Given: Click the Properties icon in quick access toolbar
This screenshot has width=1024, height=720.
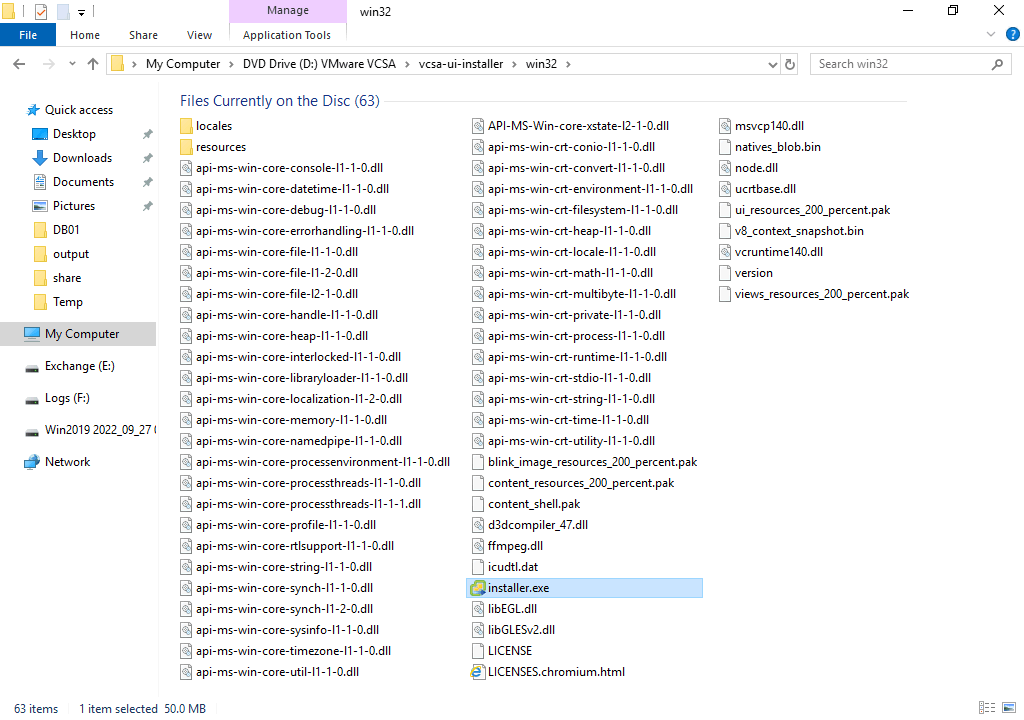Looking at the screenshot, I should click(41, 13).
